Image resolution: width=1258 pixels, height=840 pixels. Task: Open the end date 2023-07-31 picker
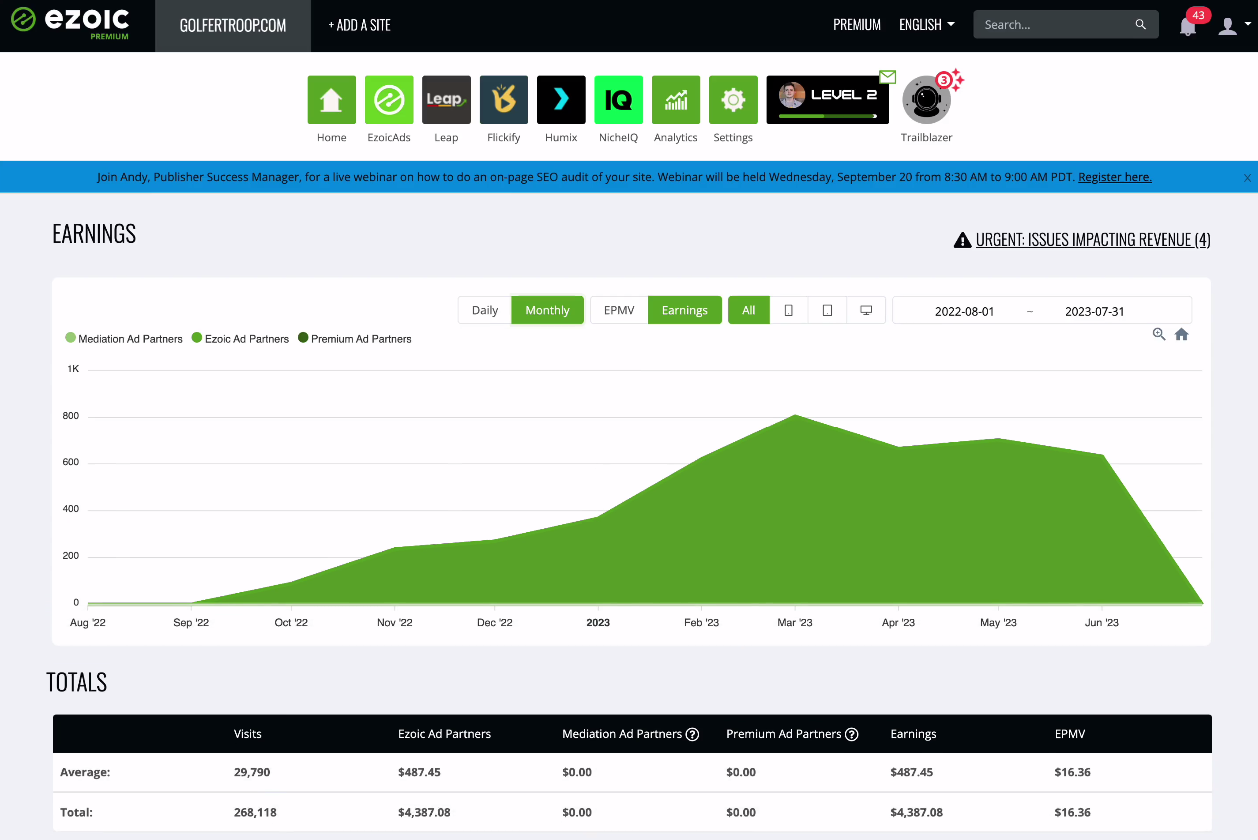[x=1095, y=311]
